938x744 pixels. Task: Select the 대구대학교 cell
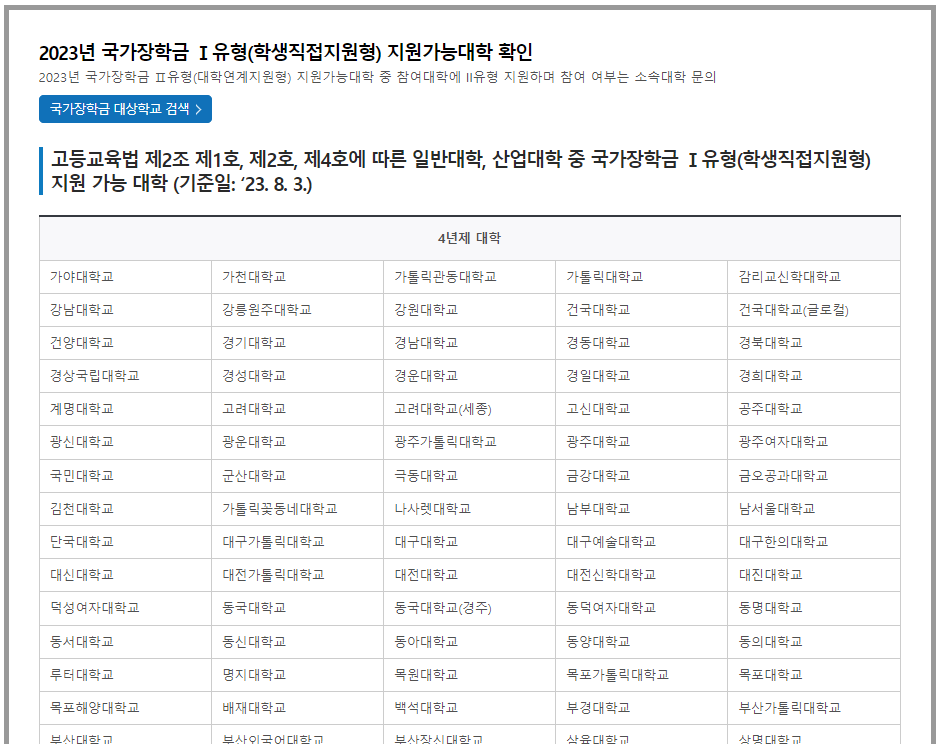(x=470, y=542)
